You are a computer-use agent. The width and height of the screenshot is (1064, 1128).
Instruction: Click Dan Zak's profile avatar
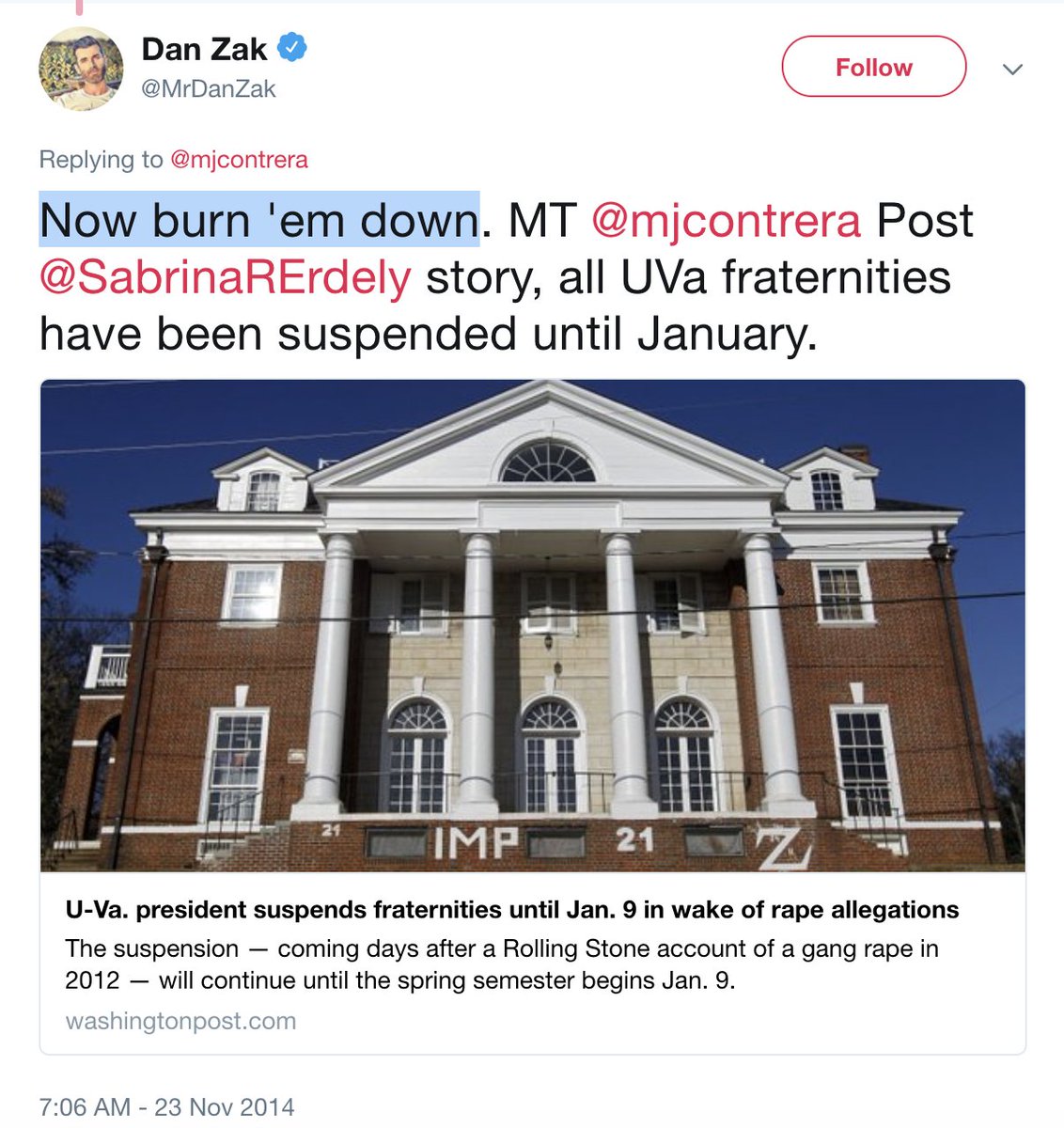tap(81, 69)
